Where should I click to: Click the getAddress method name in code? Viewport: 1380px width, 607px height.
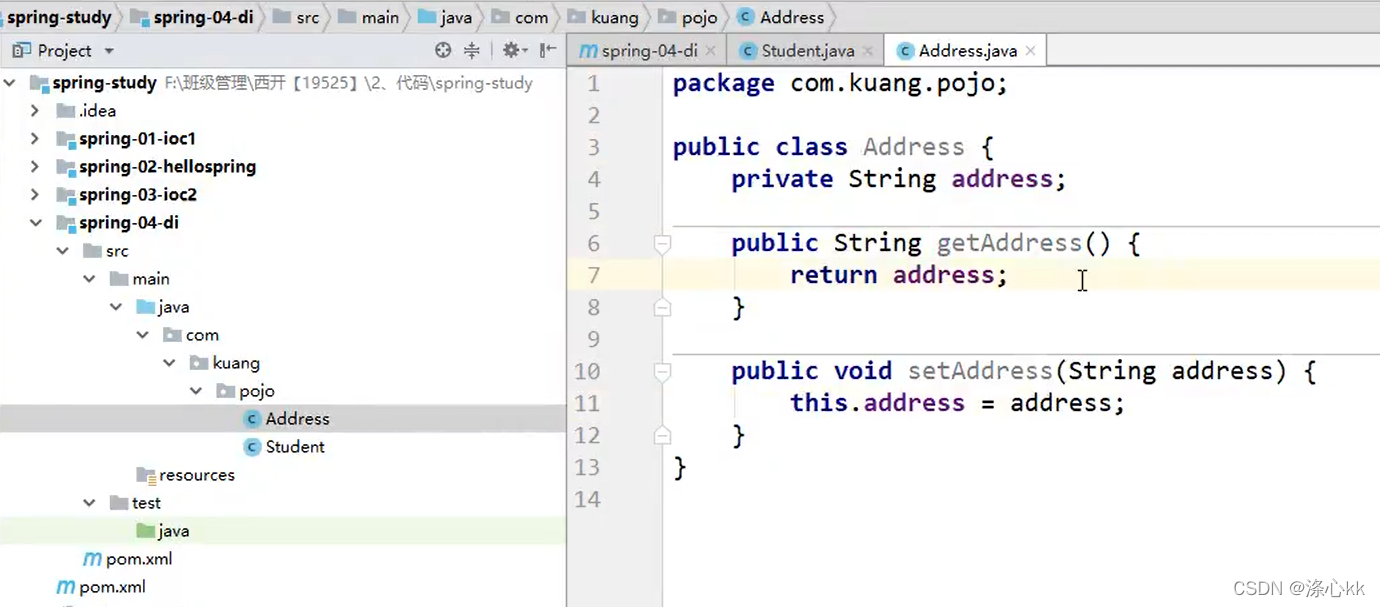pos(1009,243)
